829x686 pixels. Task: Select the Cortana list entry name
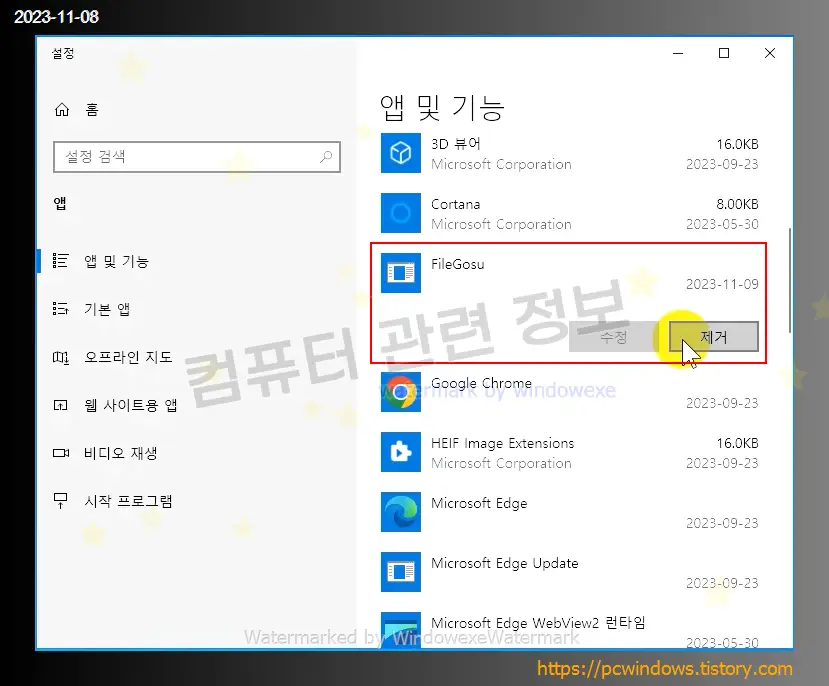coord(456,204)
